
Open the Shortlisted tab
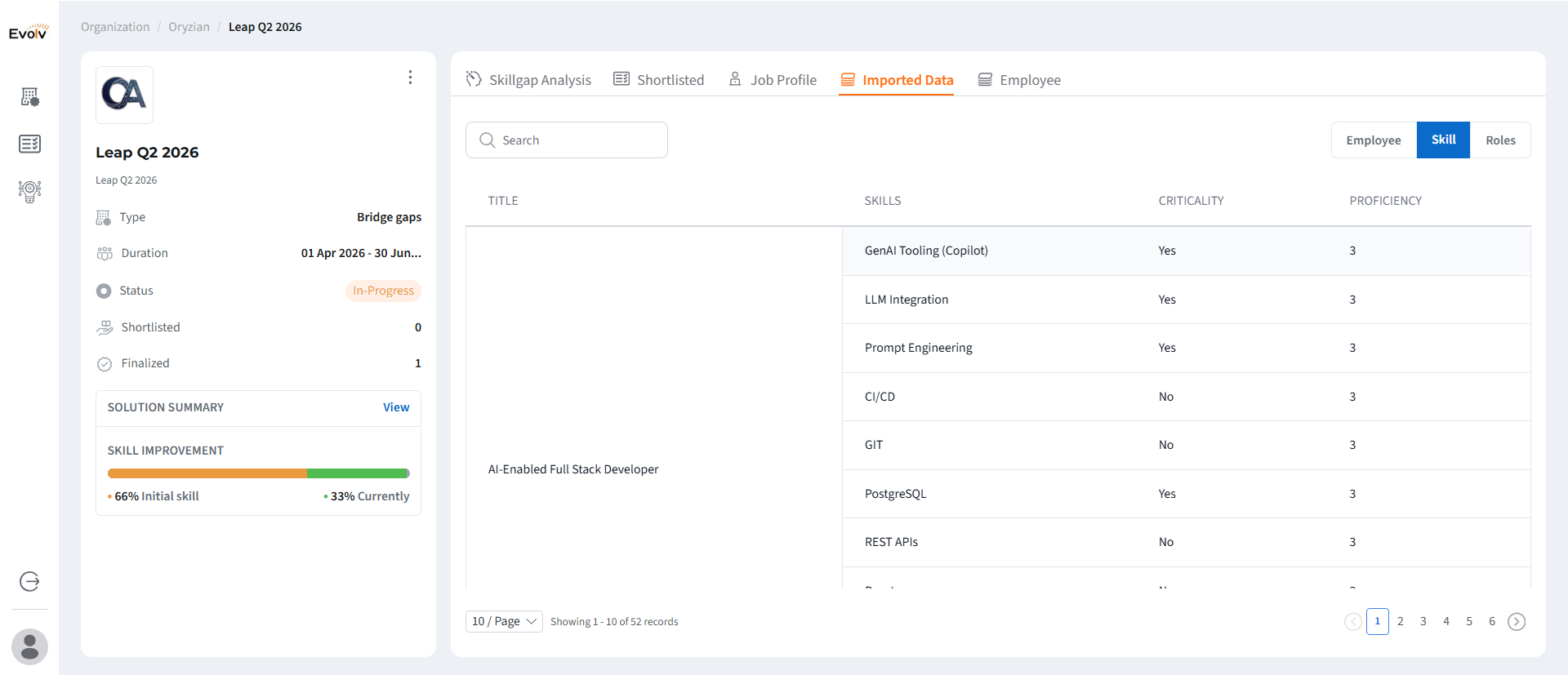659,80
